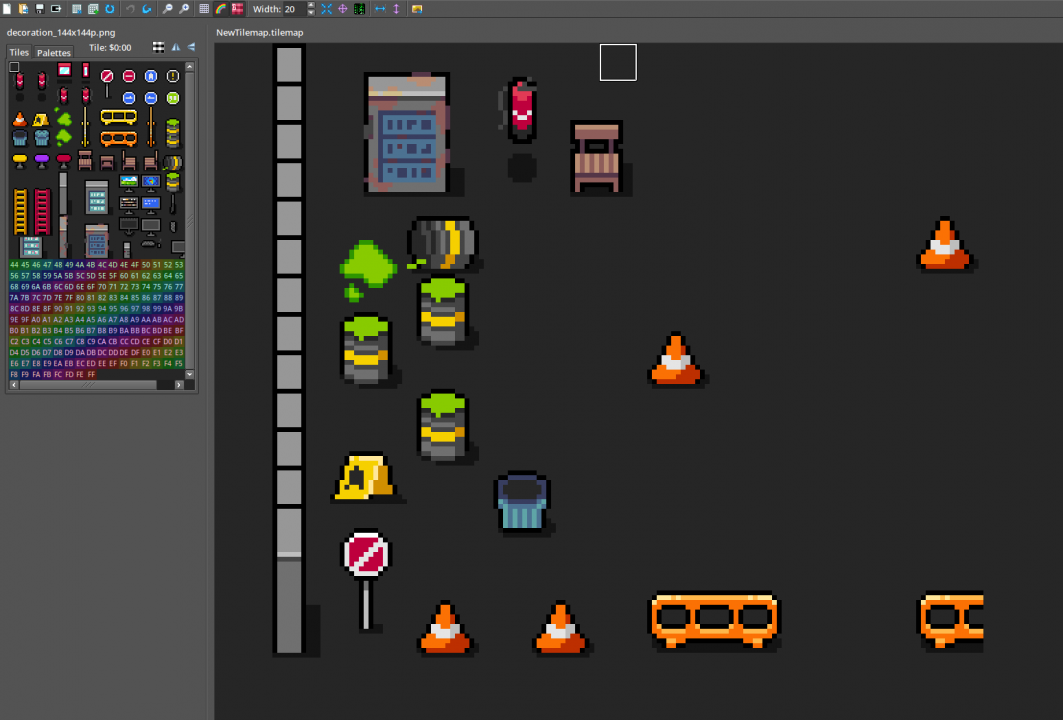Screen dimensions: 1063x720
Task: Decrease the Width value with down stepper
Action: tap(311, 12)
